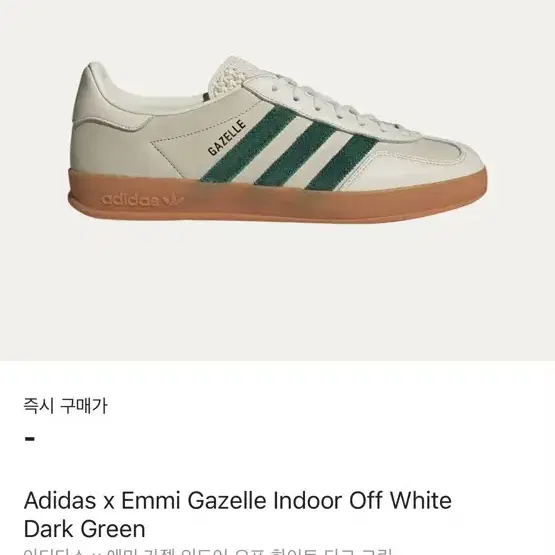Tap the word Adidas in the product title

coord(60,500)
